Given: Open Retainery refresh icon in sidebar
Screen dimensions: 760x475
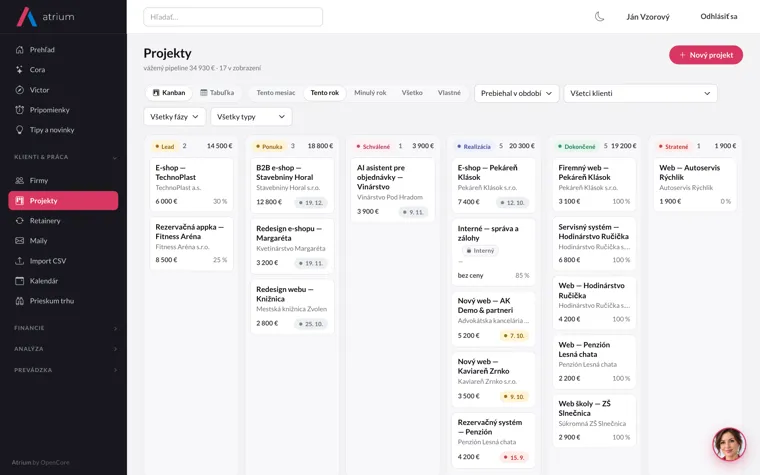Looking at the screenshot, I should tap(19, 221).
